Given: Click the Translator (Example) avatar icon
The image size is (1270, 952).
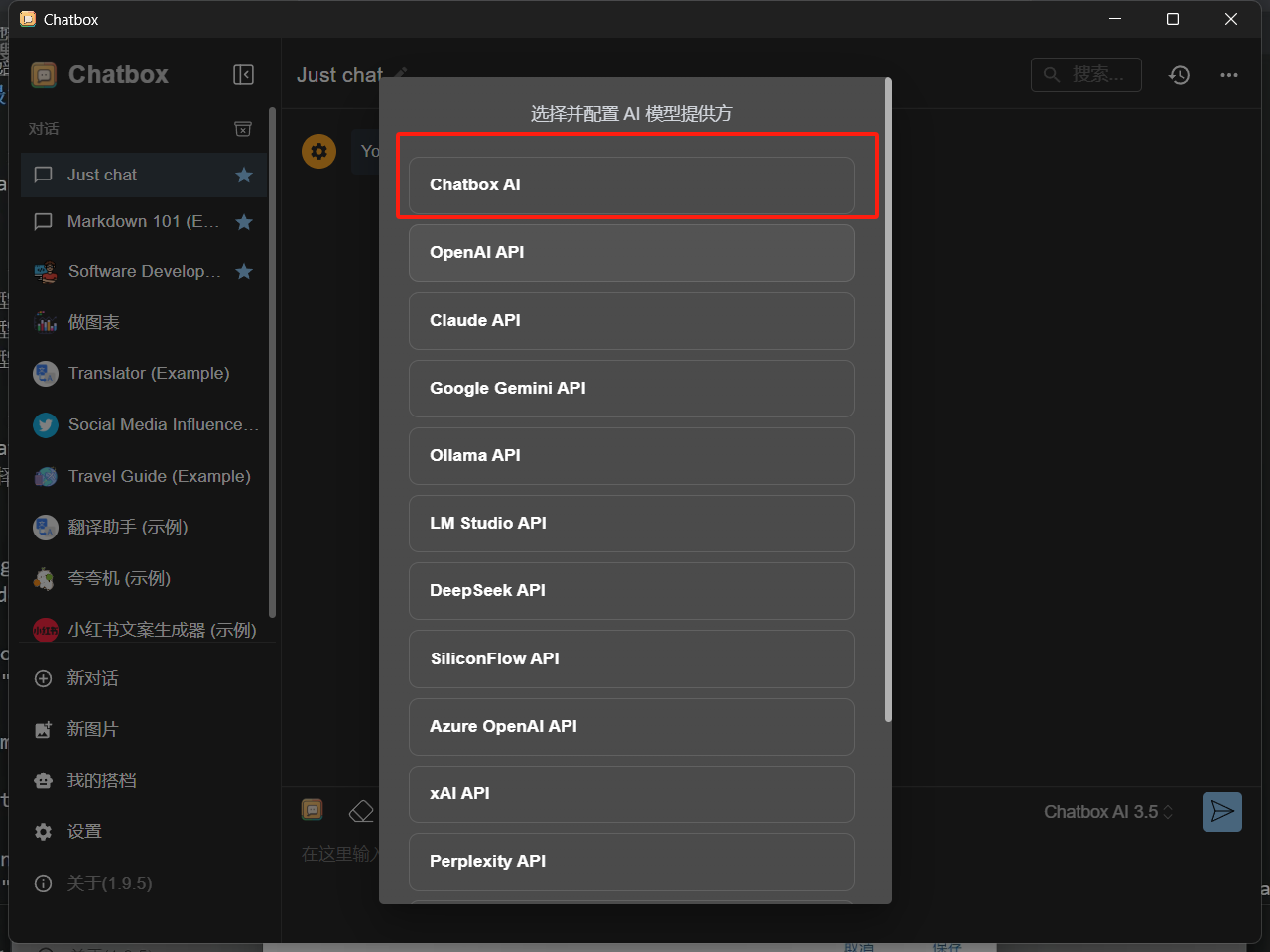Looking at the screenshot, I should tap(46, 374).
